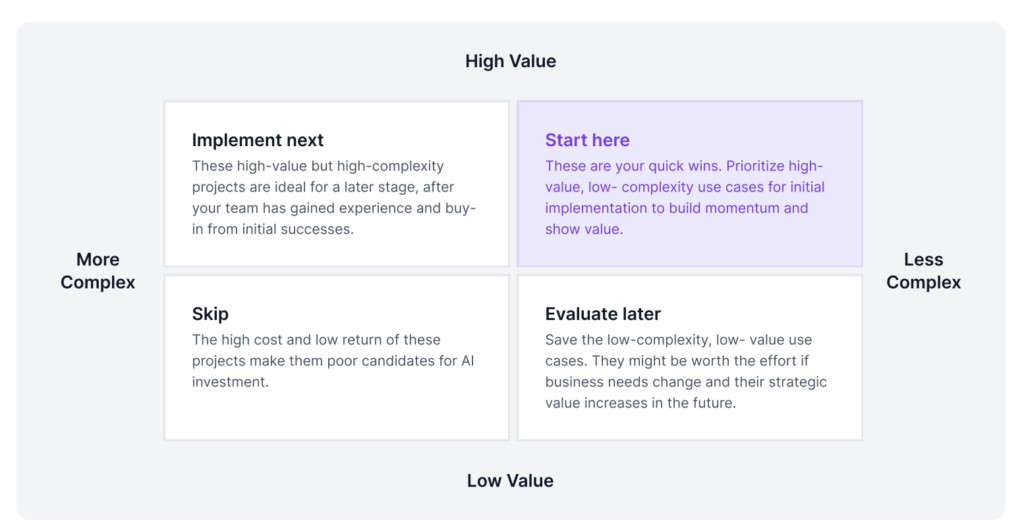Image resolution: width=1024 pixels, height=532 pixels.
Task: Click the Implement next heading
Action: pyautogui.click(x=258, y=140)
